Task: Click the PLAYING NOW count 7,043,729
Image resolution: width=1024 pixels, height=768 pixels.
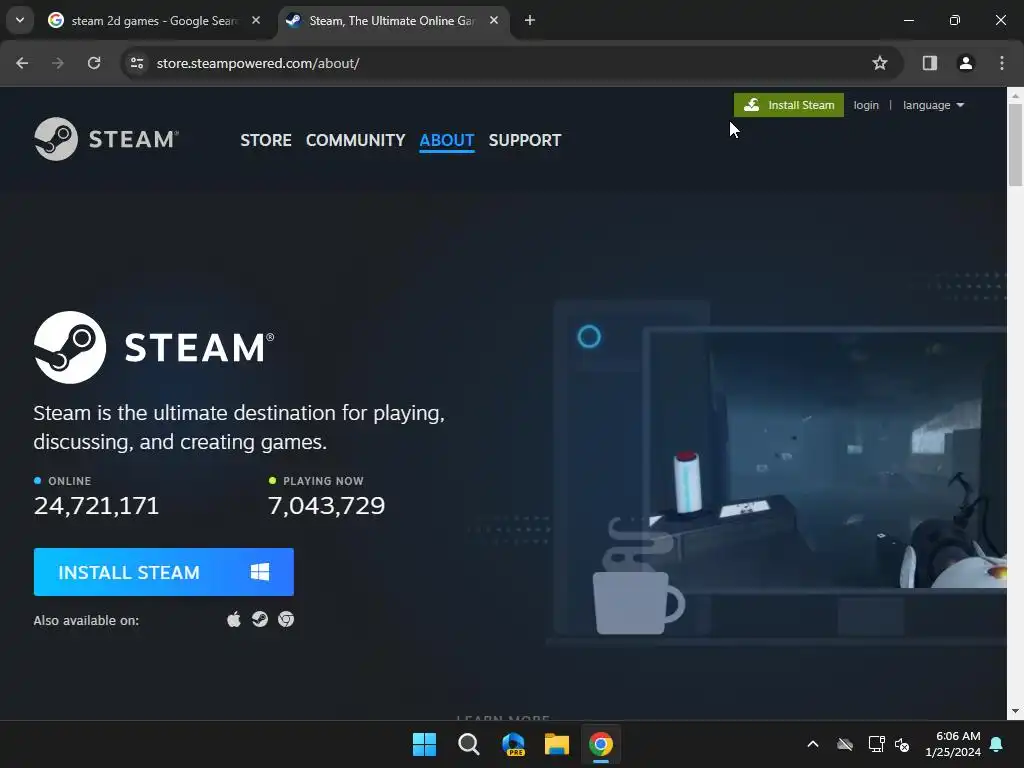Action: (327, 505)
